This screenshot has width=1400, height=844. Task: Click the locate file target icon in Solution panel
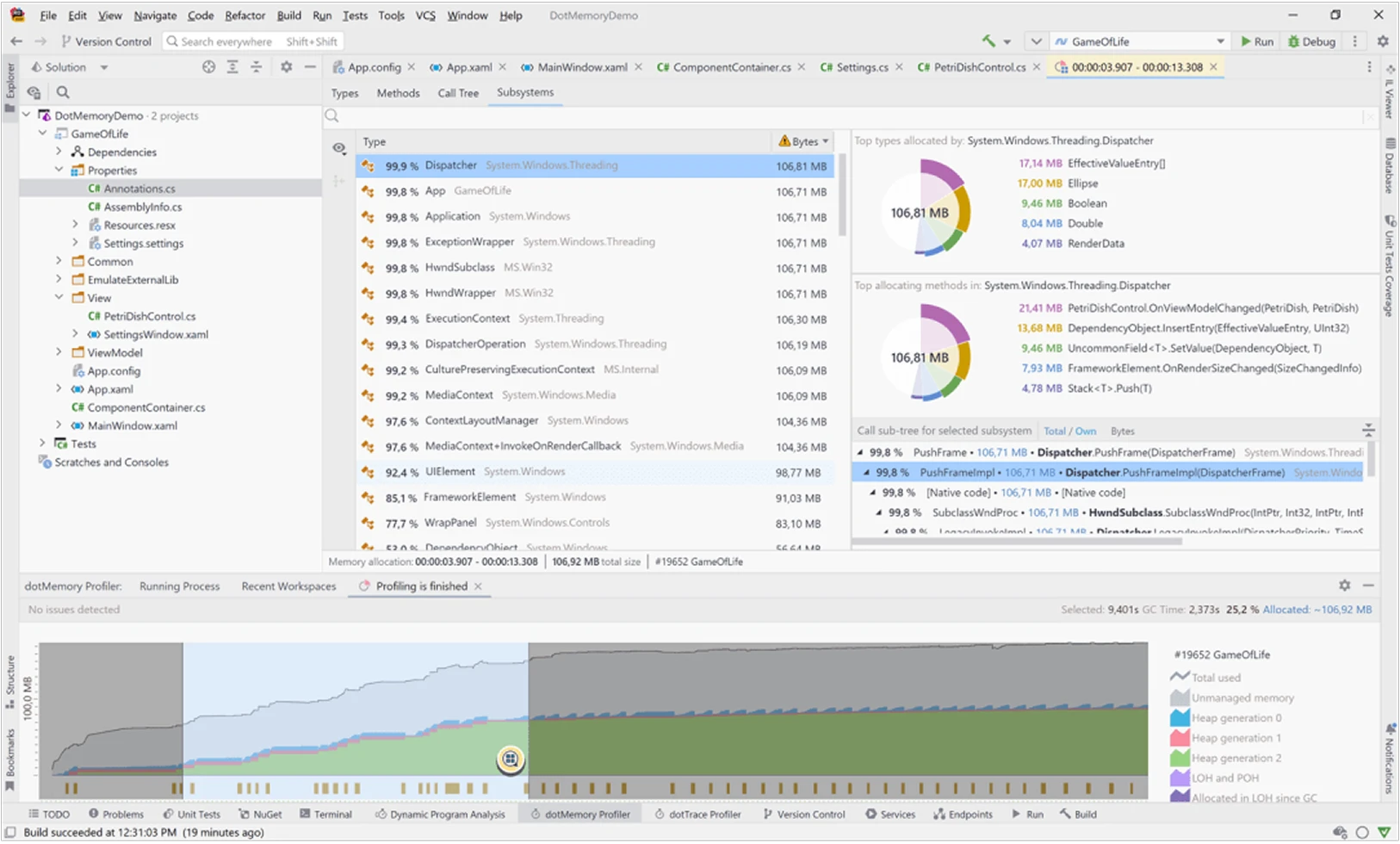pos(208,67)
